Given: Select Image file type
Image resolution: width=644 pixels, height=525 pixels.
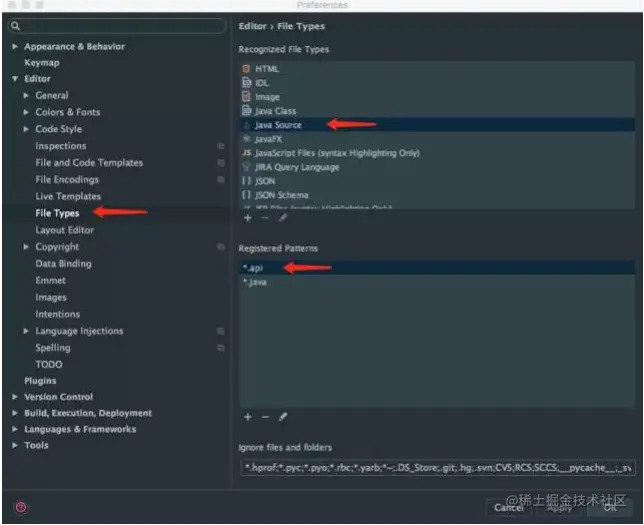Looking at the screenshot, I should 437,97.
